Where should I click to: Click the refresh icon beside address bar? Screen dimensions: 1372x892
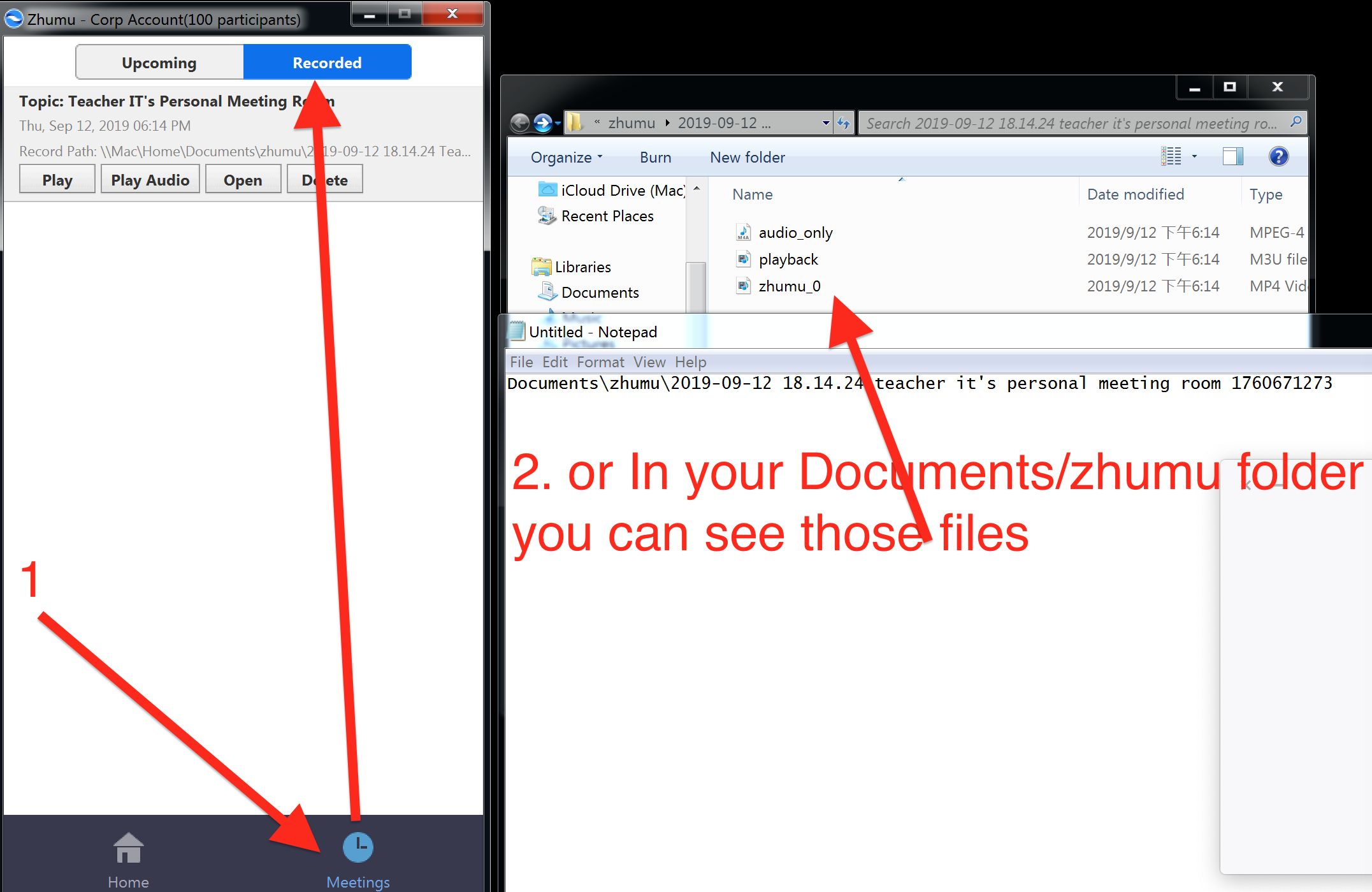843,123
